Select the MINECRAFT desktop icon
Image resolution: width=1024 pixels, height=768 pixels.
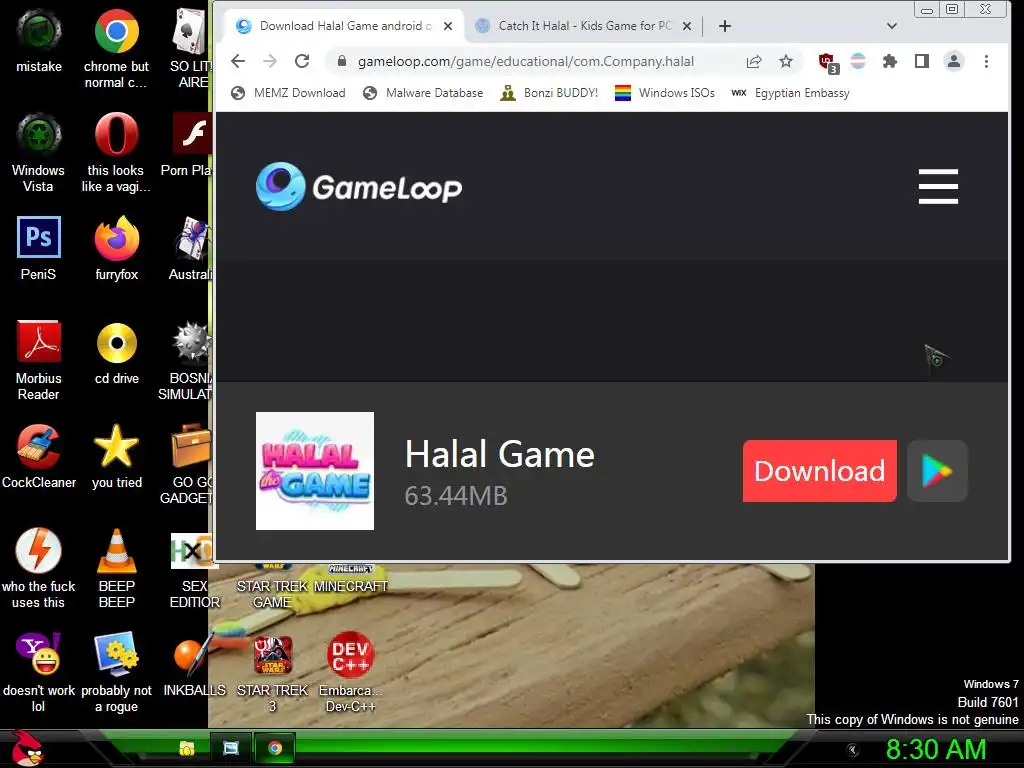tap(351, 578)
